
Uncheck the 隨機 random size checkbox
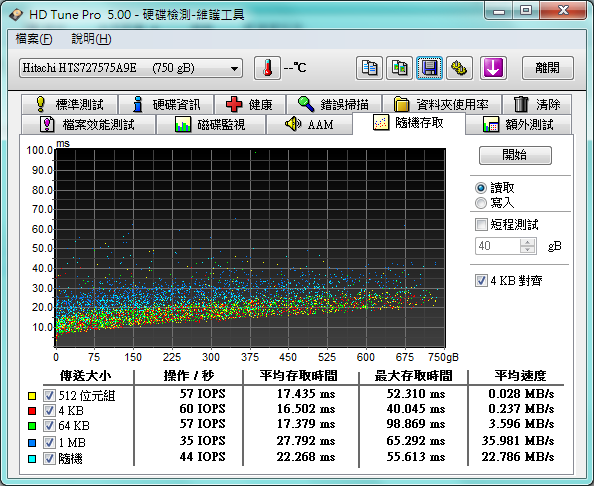tap(49, 459)
